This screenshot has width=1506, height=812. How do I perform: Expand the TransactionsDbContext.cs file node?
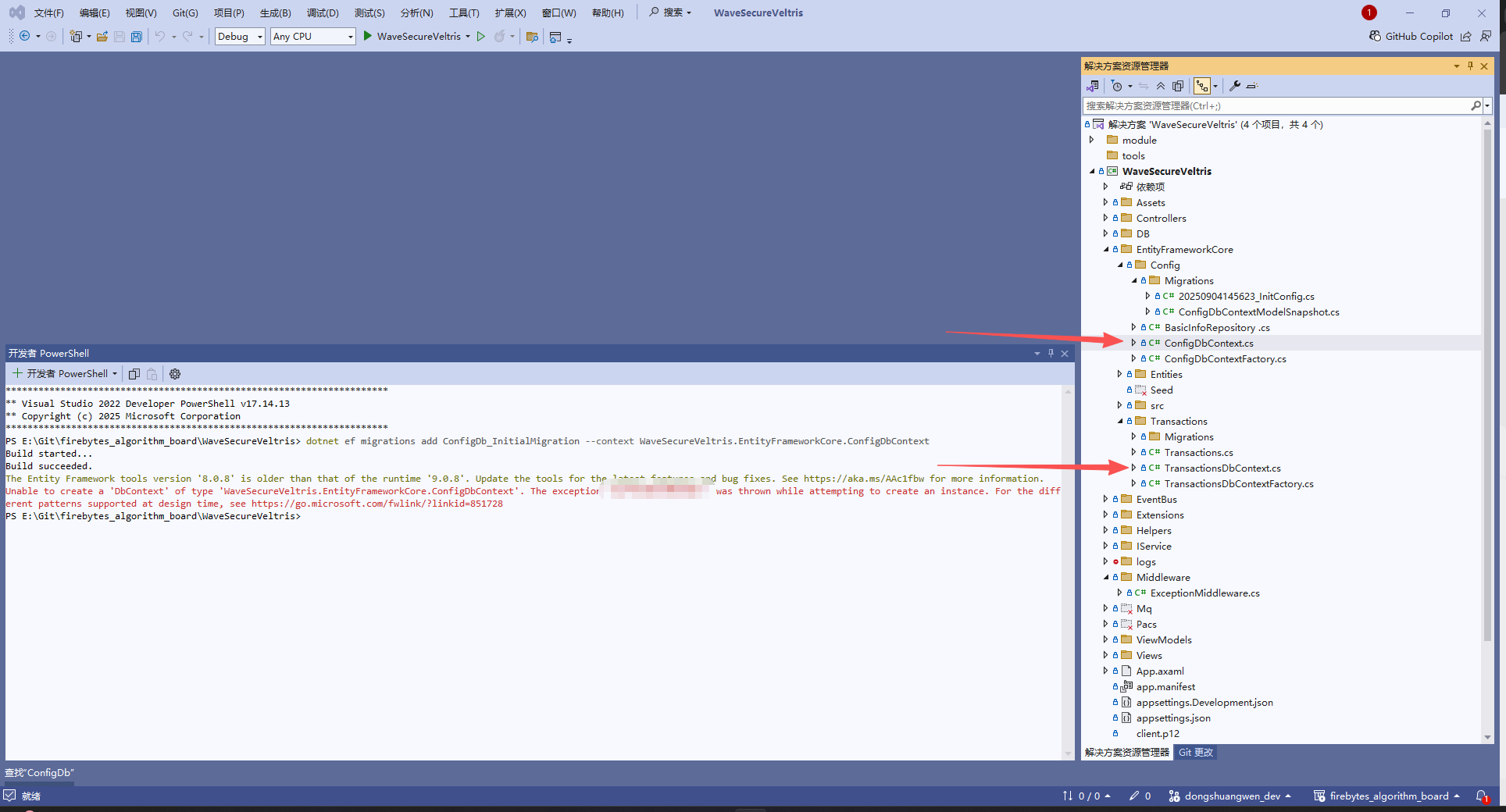tap(1133, 468)
